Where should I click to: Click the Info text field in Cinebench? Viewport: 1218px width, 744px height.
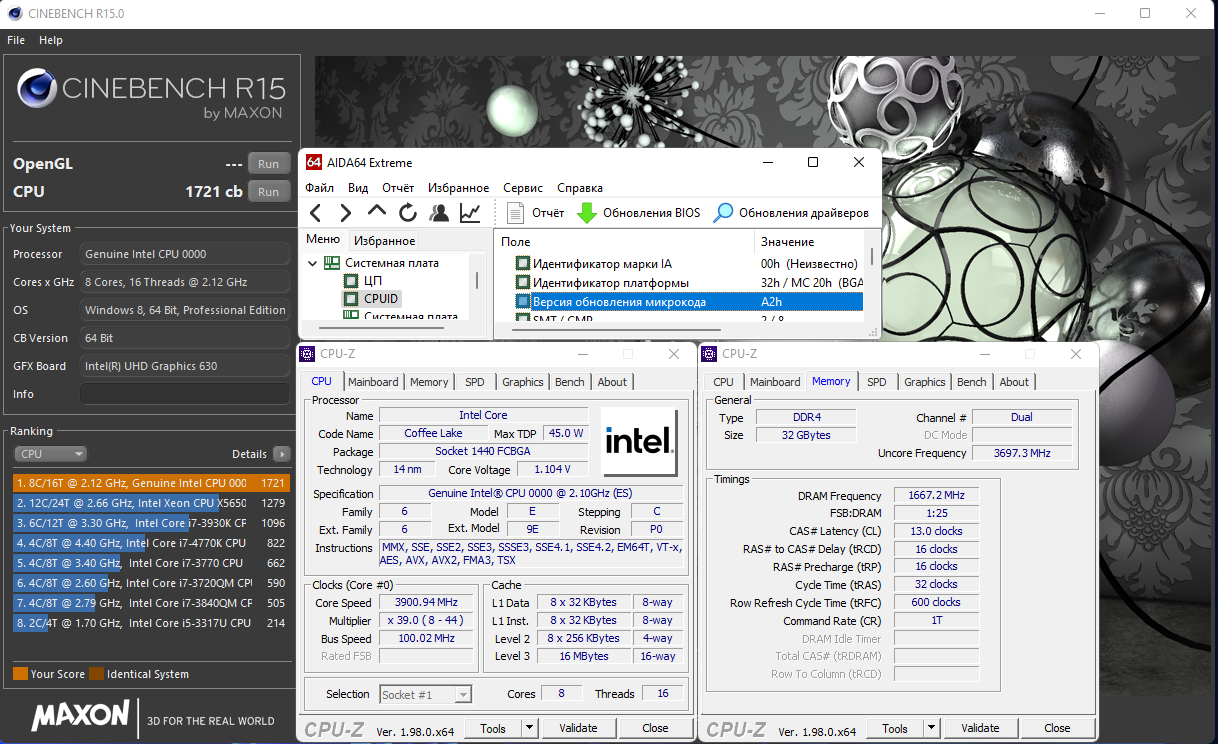185,394
